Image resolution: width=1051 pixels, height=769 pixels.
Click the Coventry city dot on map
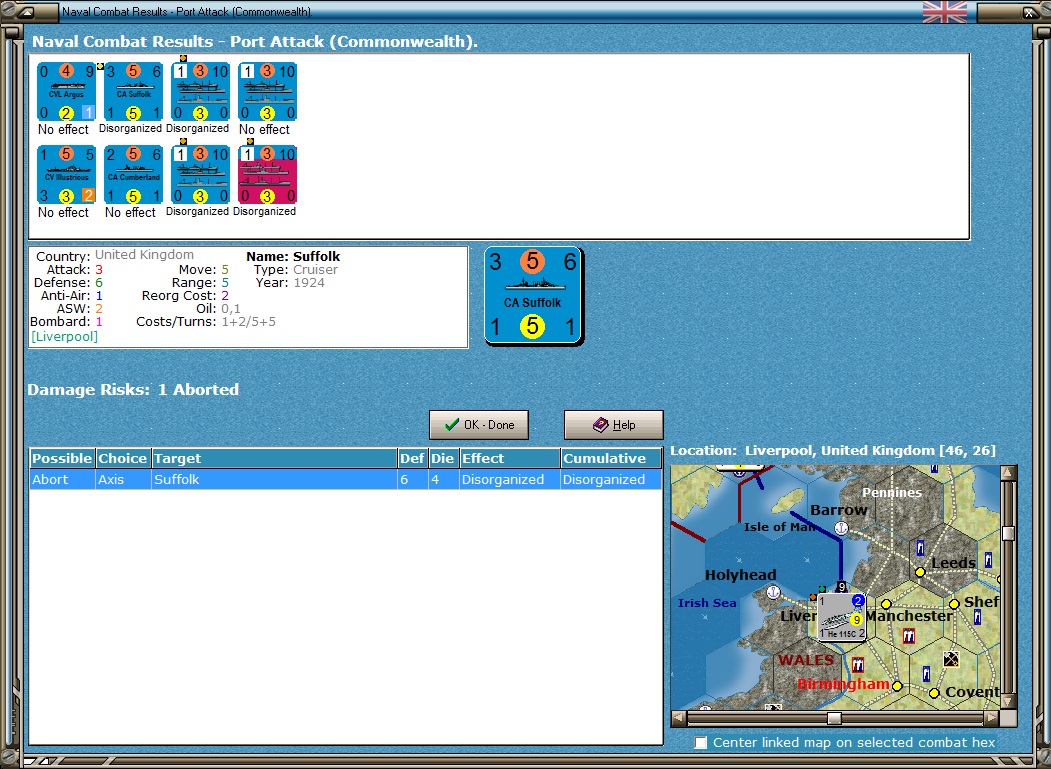(934, 693)
